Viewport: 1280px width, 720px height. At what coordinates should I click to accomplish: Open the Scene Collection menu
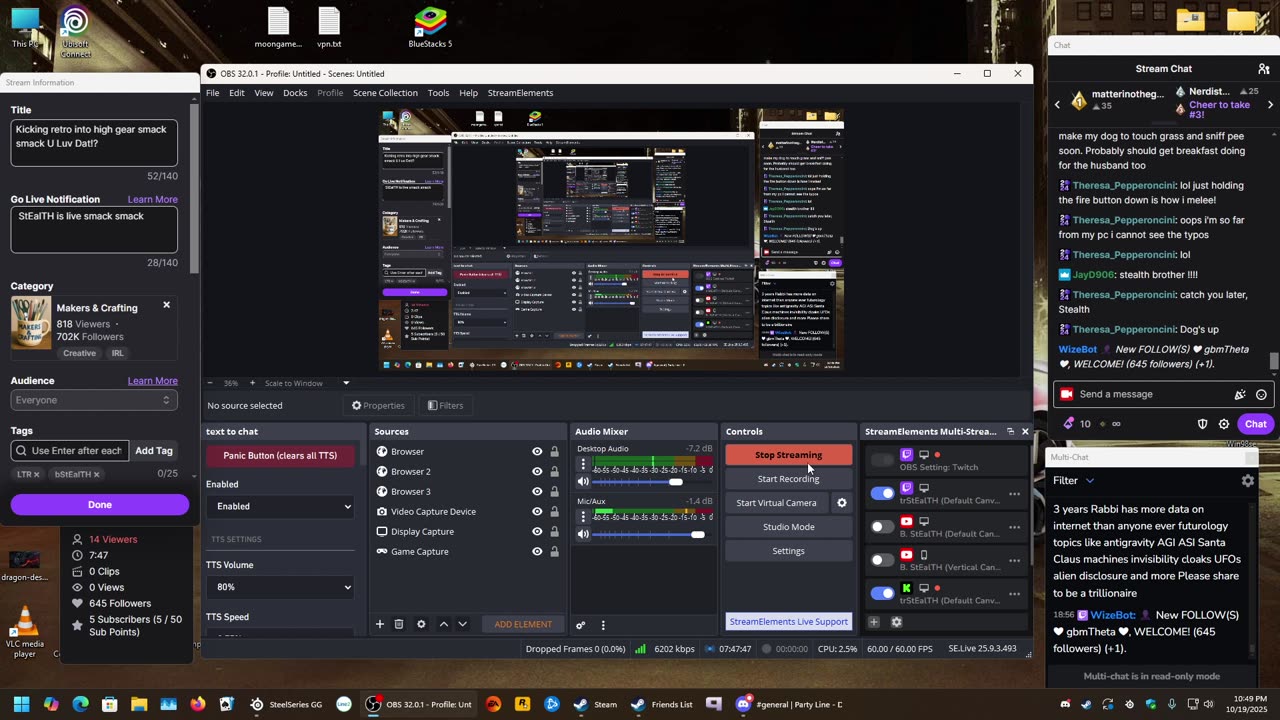tap(385, 93)
